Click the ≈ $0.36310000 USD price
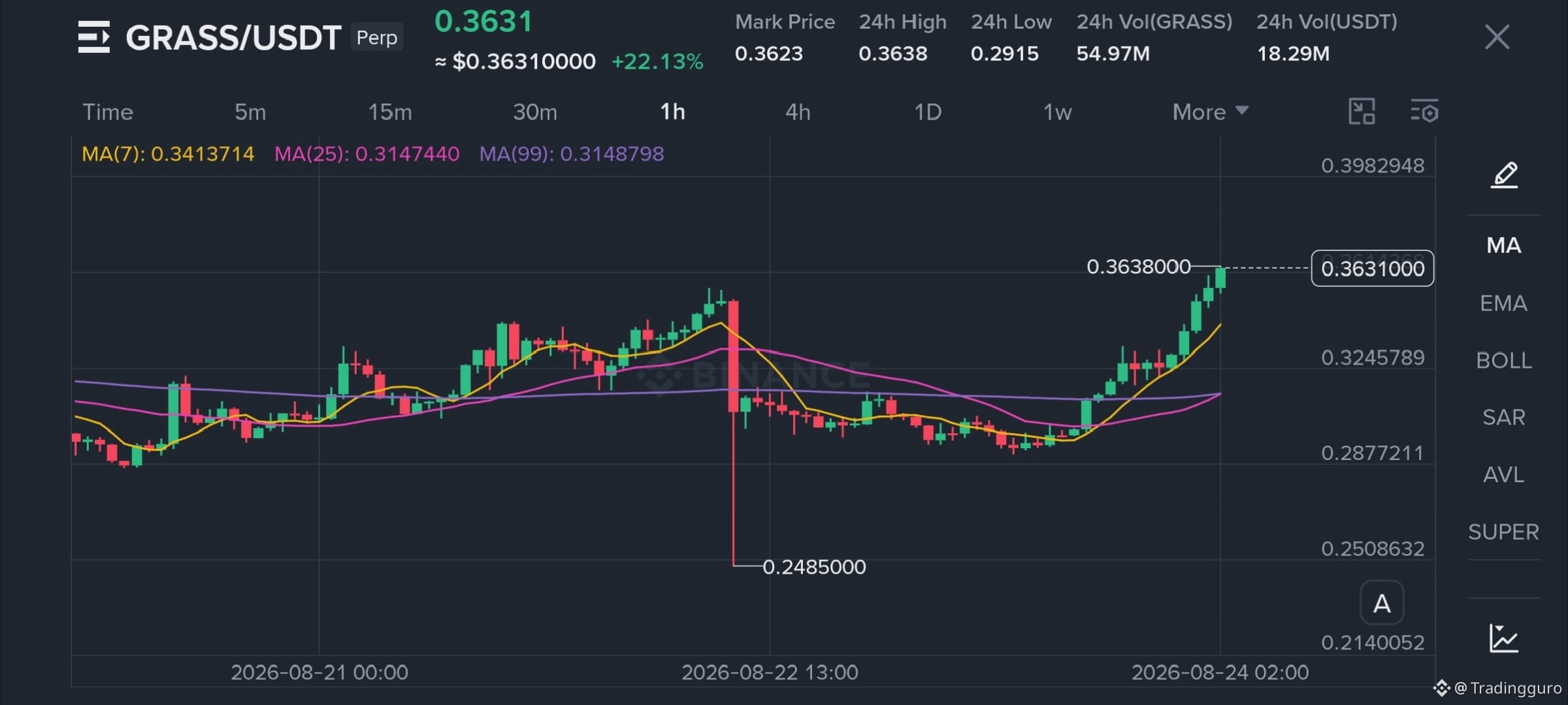This screenshot has width=1568, height=705. [515, 62]
